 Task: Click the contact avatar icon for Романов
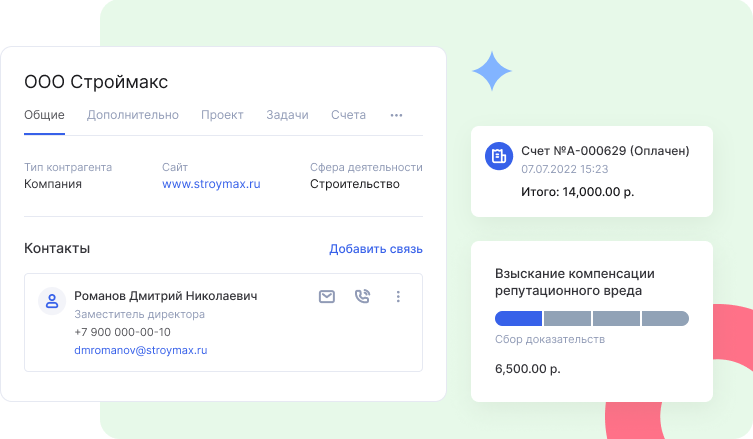(52, 301)
